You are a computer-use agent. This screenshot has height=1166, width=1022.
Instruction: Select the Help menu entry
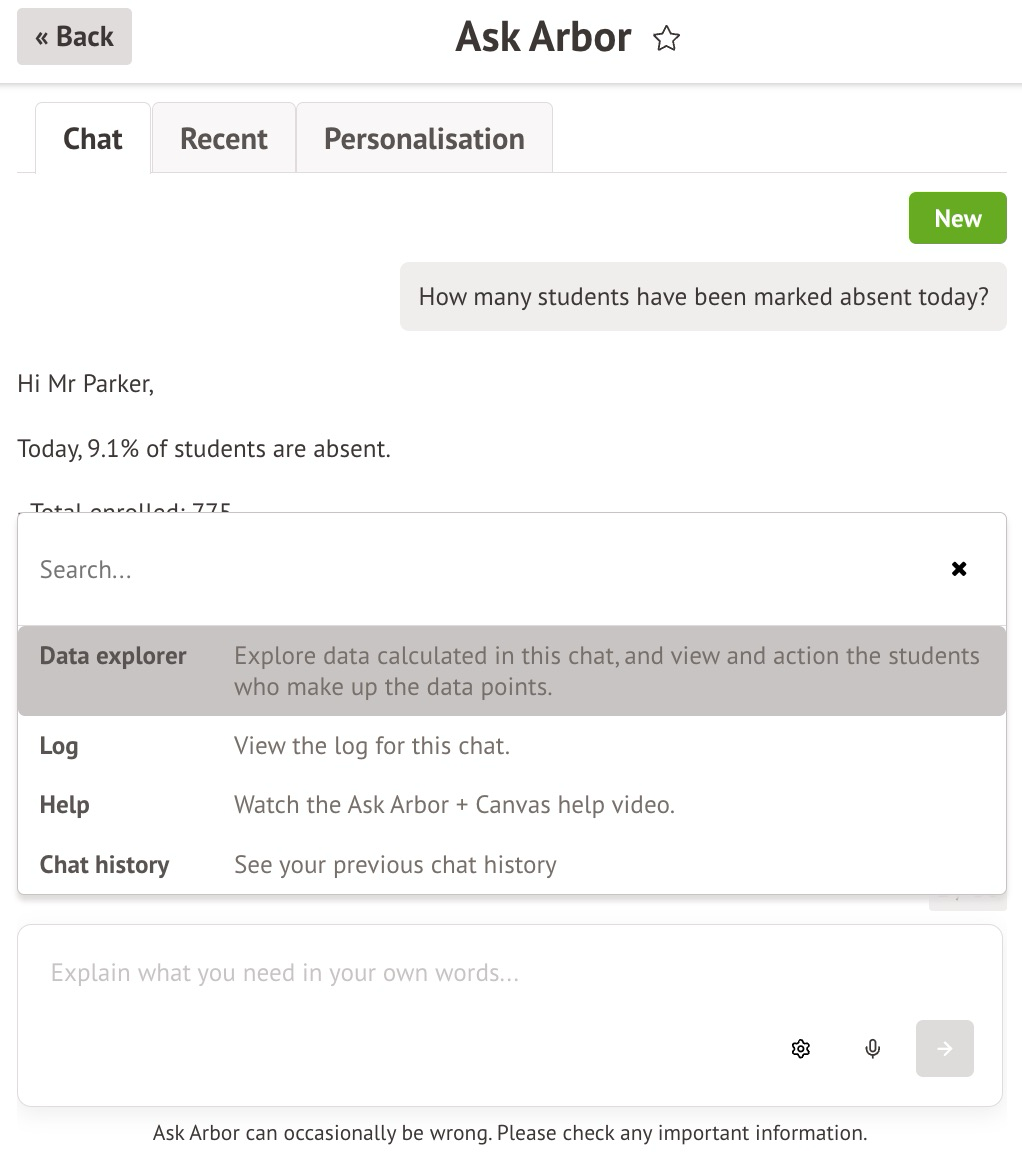65,805
